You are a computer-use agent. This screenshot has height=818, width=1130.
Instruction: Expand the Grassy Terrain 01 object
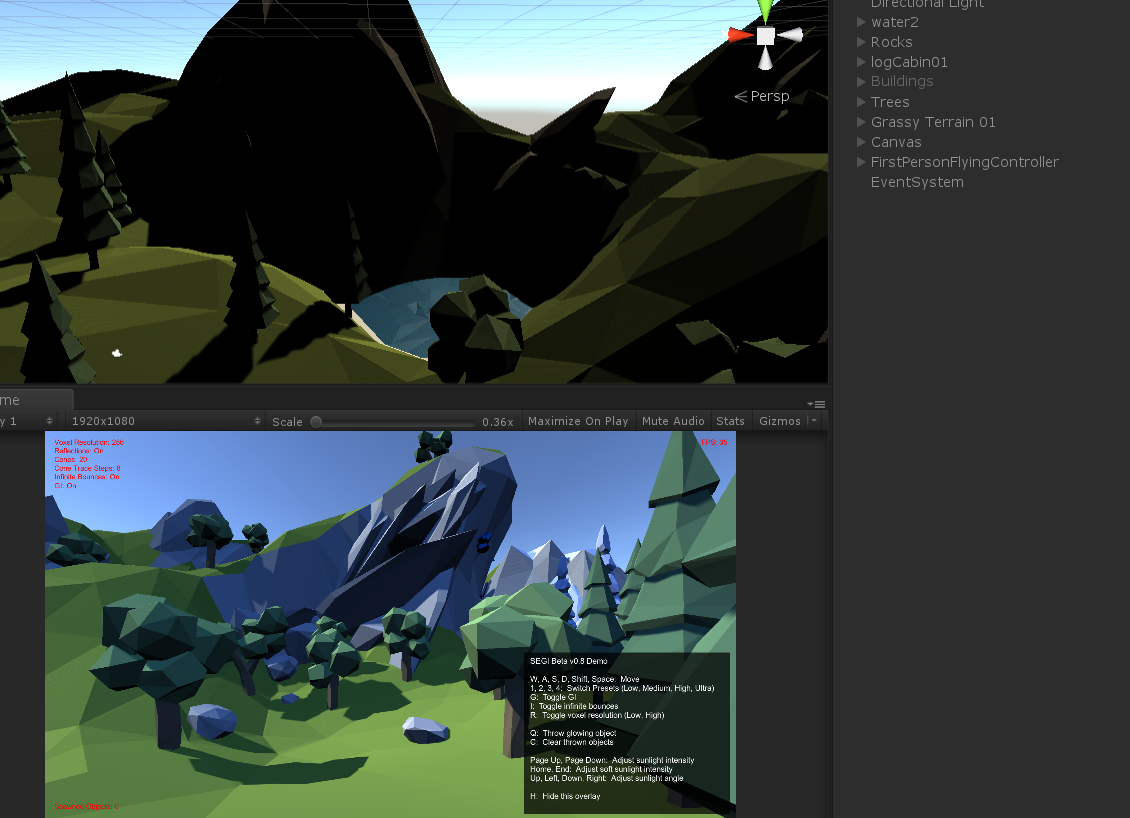coord(860,122)
